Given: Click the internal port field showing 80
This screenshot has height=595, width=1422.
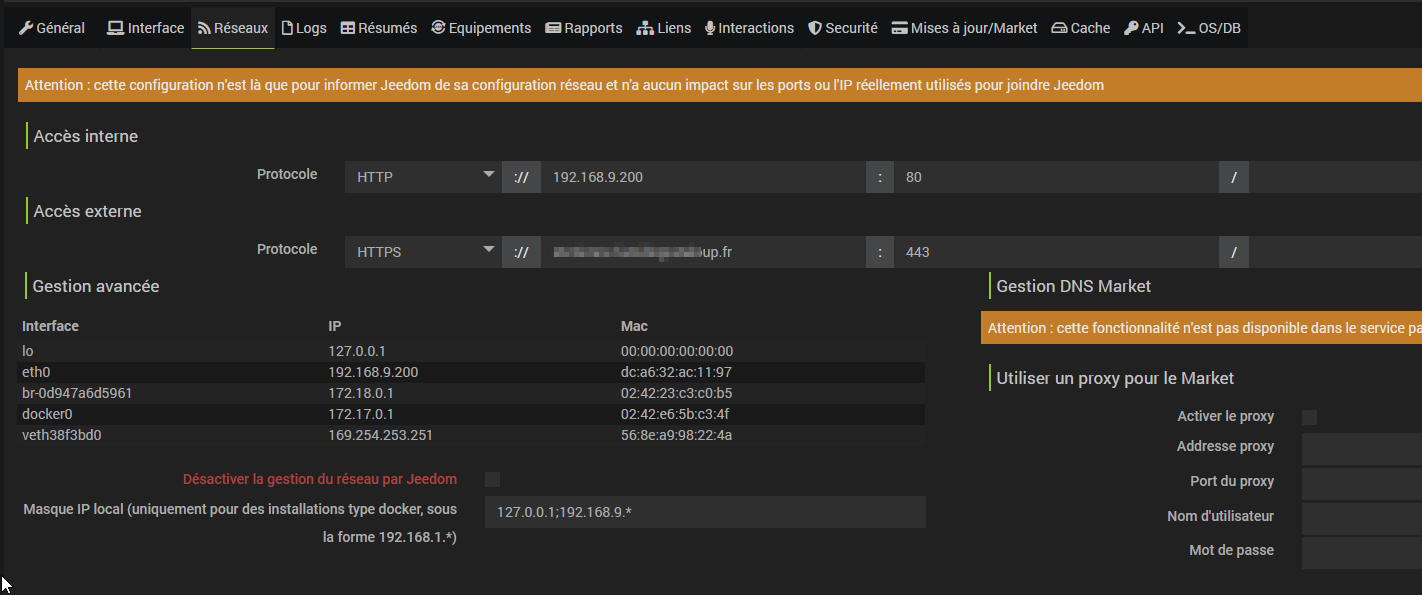Looking at the screenshot, I should pos(1056,177).
